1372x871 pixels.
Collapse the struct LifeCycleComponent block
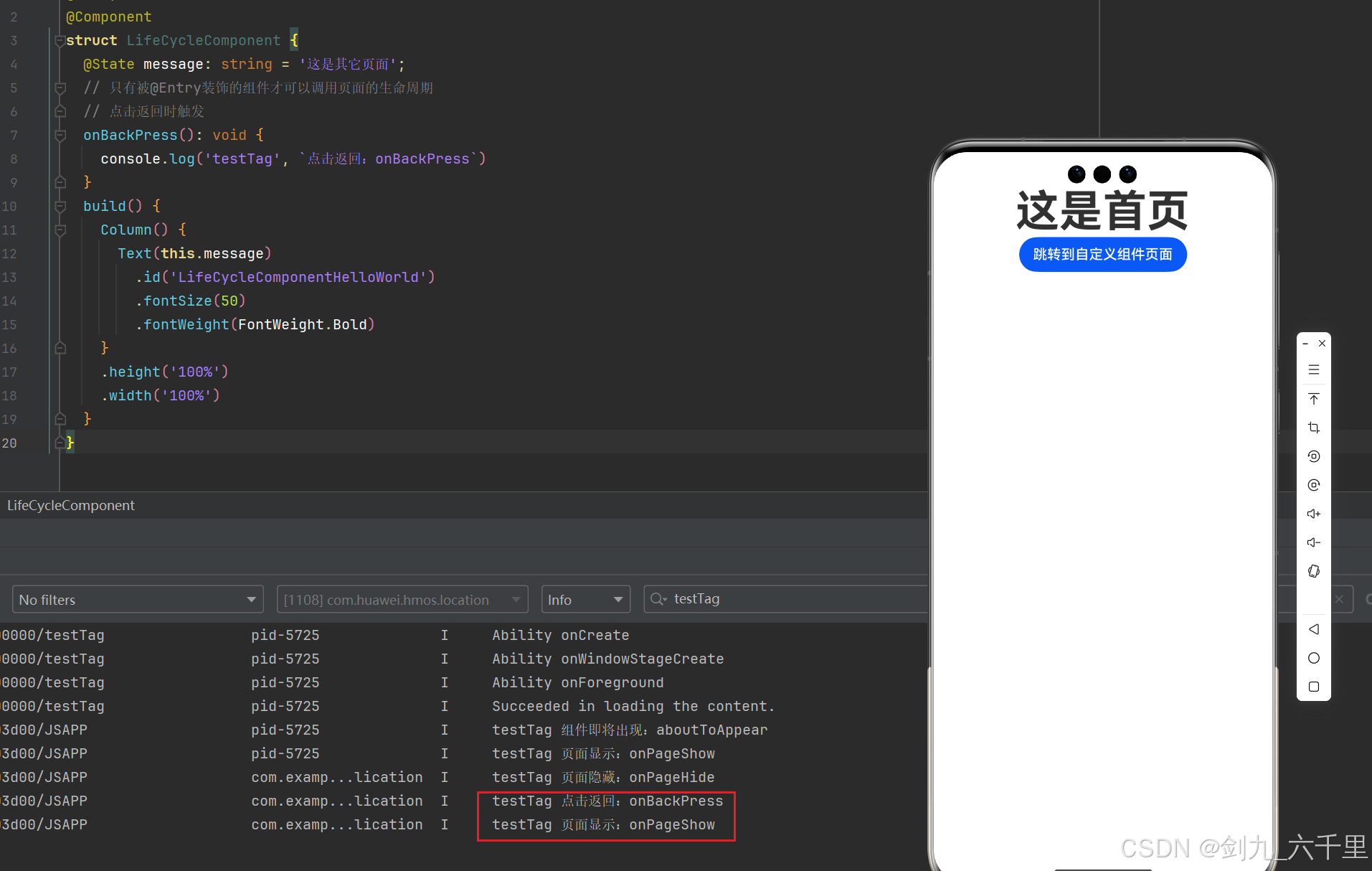coord(60,41)
